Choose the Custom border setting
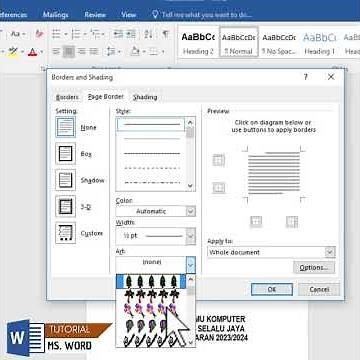 point(66,233)
